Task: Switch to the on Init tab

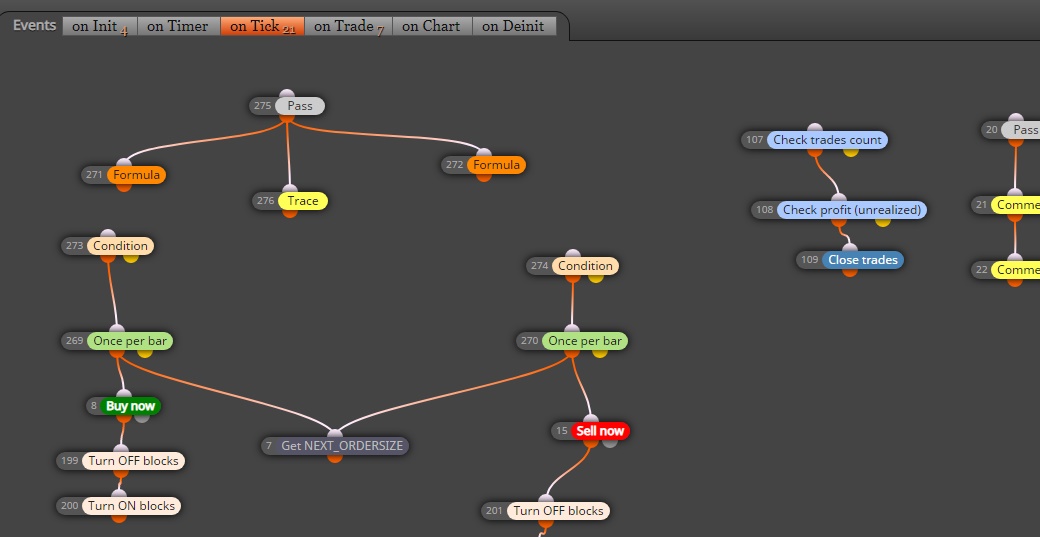Action: pos(99,26)
